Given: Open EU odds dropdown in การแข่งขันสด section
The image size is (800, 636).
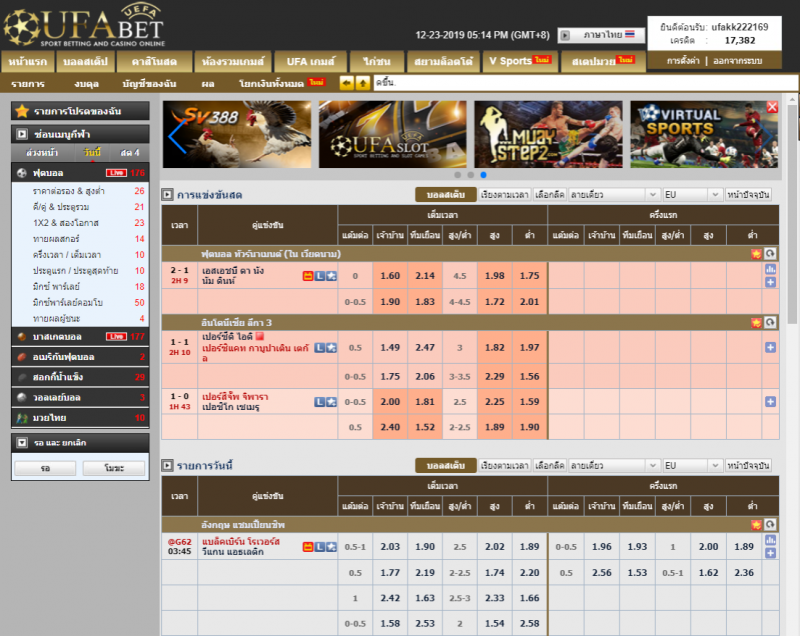Looking at the screenshot, I should (692, 195).
